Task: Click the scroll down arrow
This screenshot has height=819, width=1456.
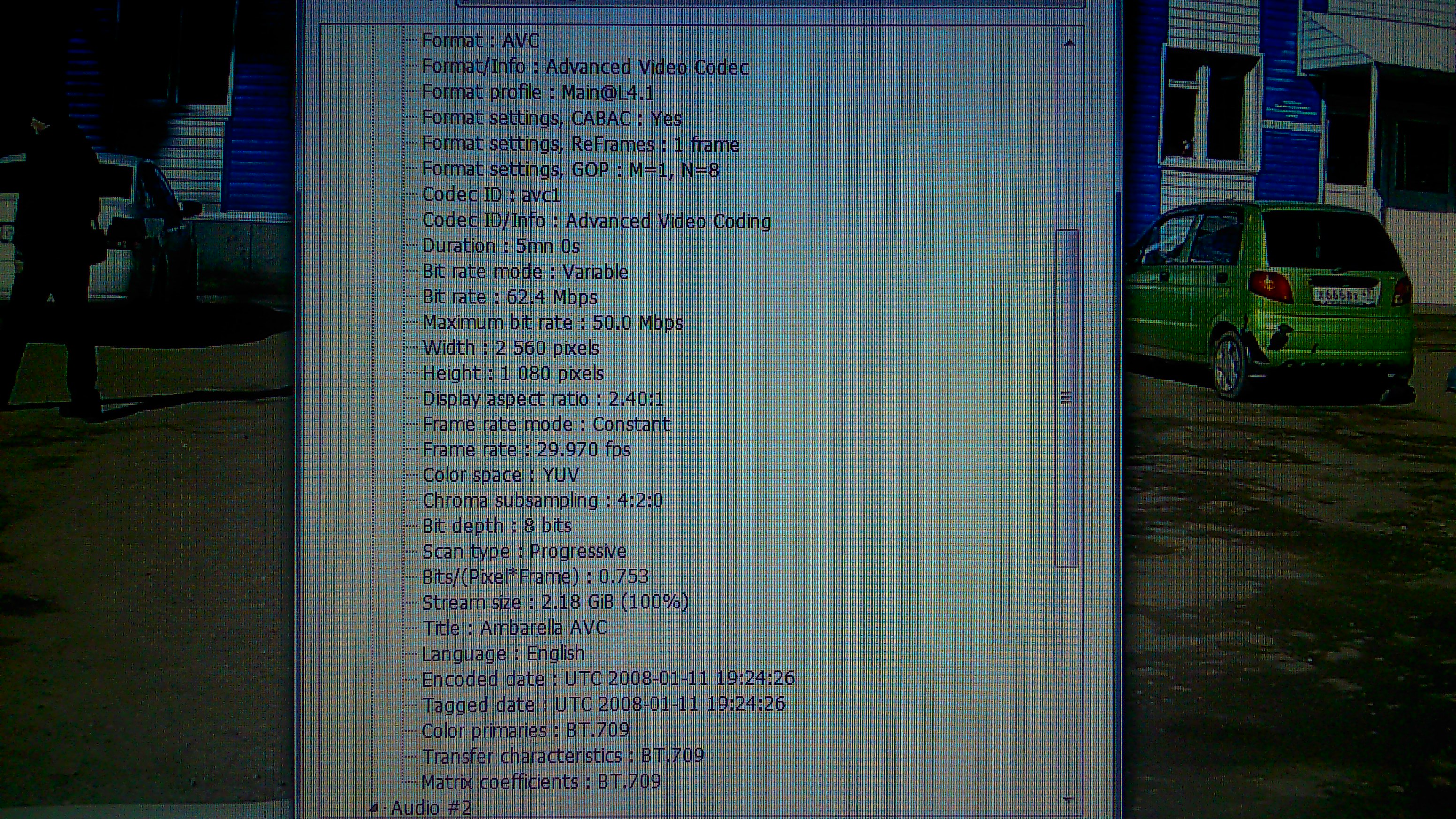Action: pos(1068,800)
